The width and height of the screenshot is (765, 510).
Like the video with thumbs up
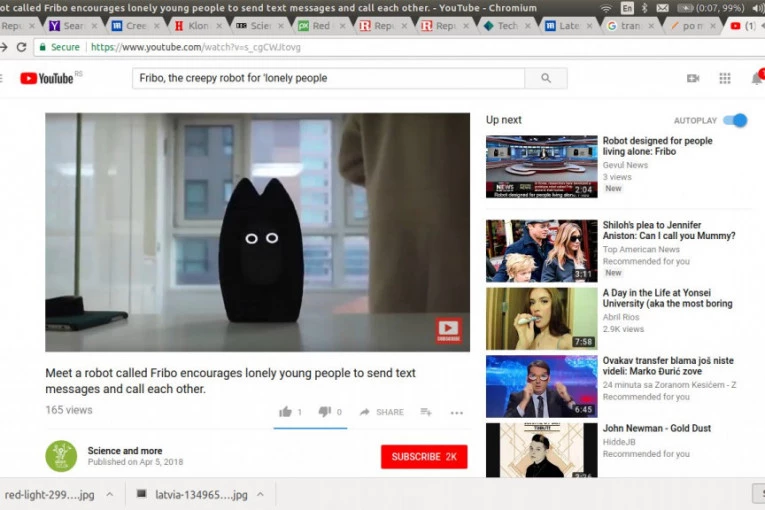coord(286,412)
